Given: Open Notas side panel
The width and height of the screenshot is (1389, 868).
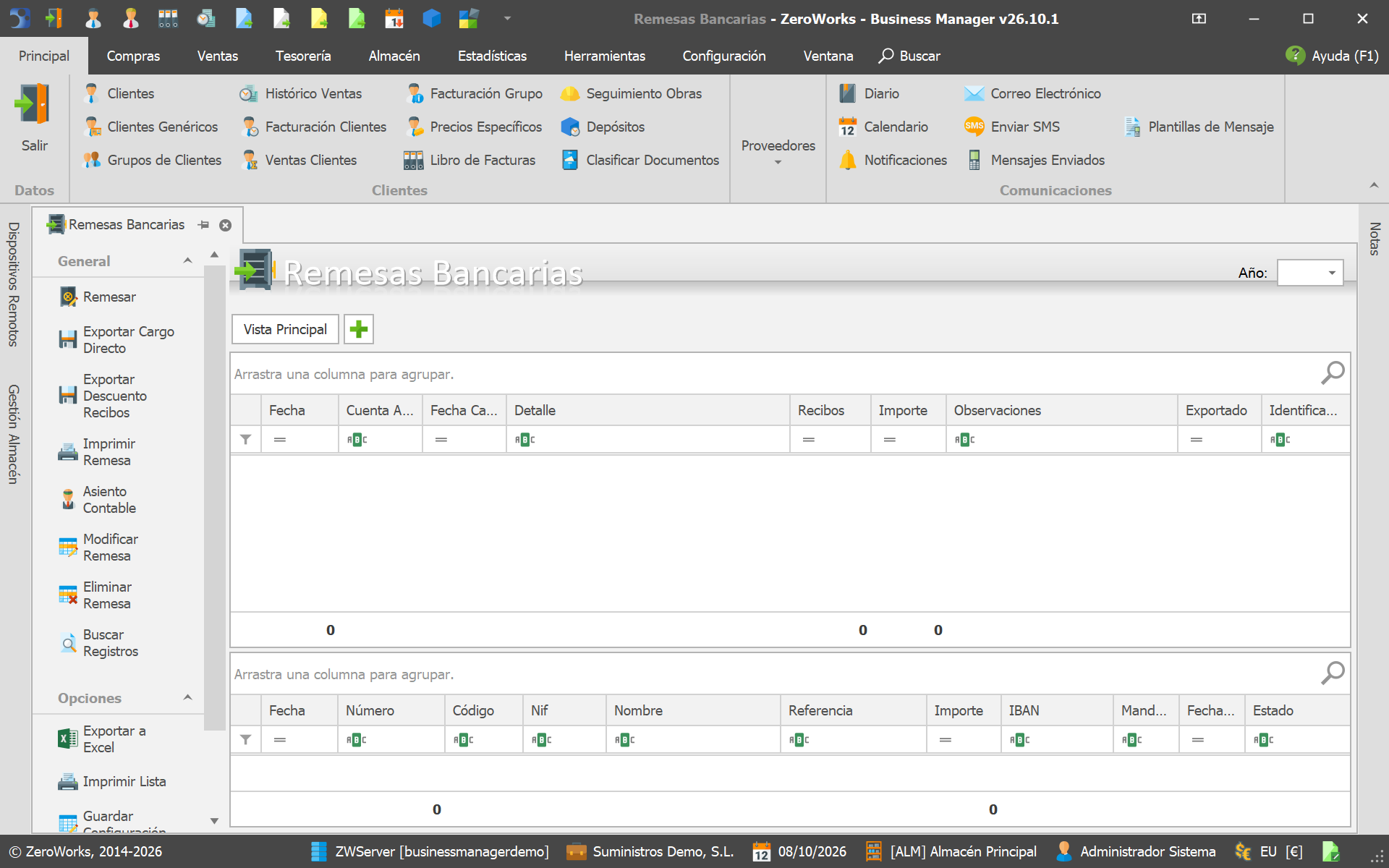Looking at the screenshot, I should 1375,239.
